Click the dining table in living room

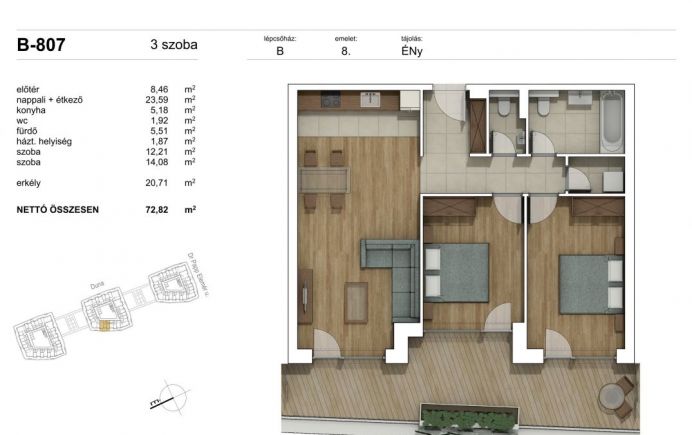(324, 180)
